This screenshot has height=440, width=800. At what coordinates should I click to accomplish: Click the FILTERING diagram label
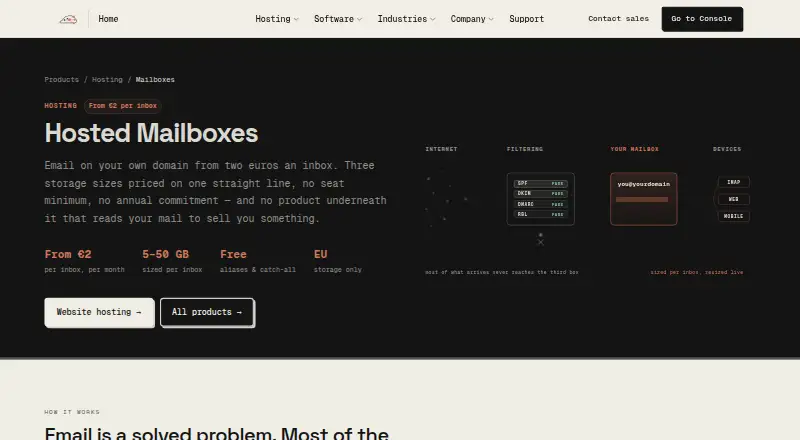coord(524,149)
